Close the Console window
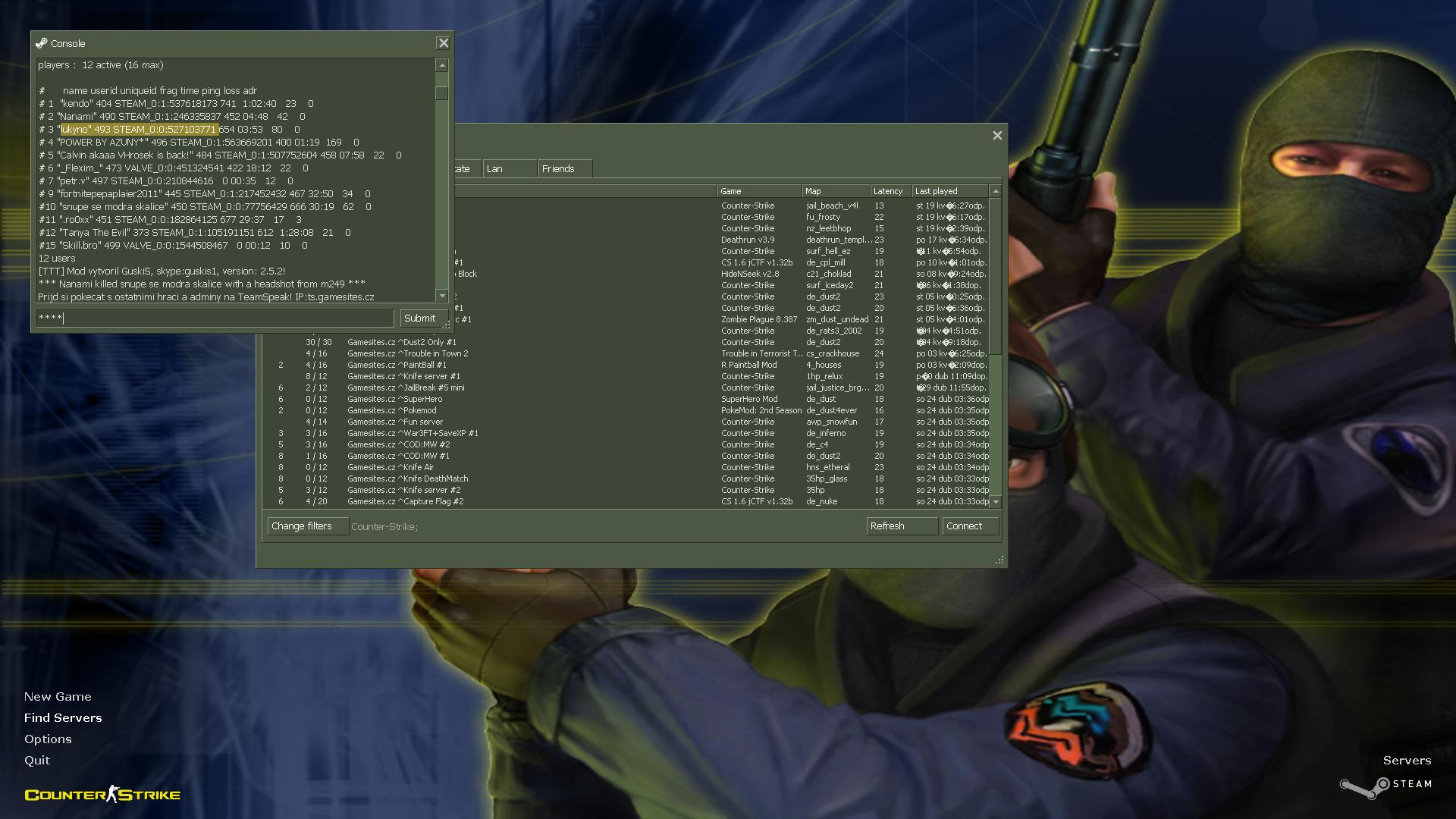The width and height of the screenshot is (1456, 819). click(x=444, y=43)
